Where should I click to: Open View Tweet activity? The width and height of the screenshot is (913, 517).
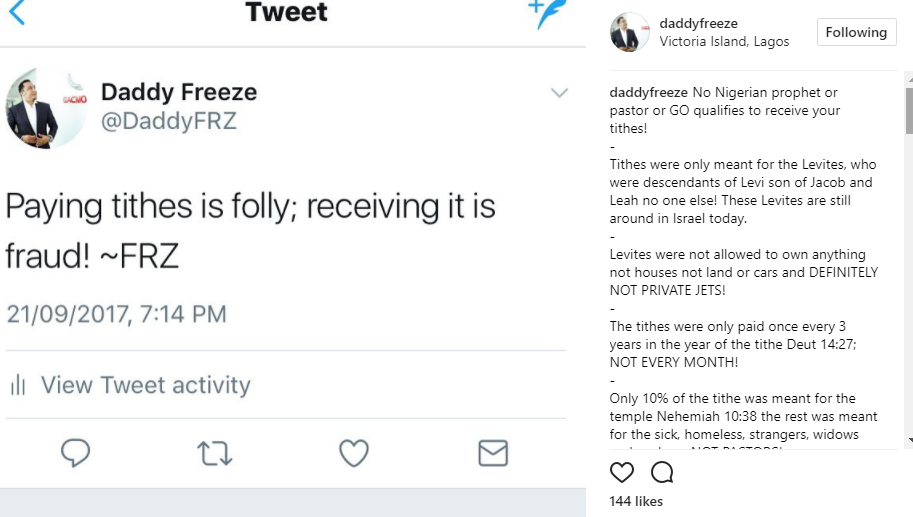pyautogui.click(x=145, y=385)
